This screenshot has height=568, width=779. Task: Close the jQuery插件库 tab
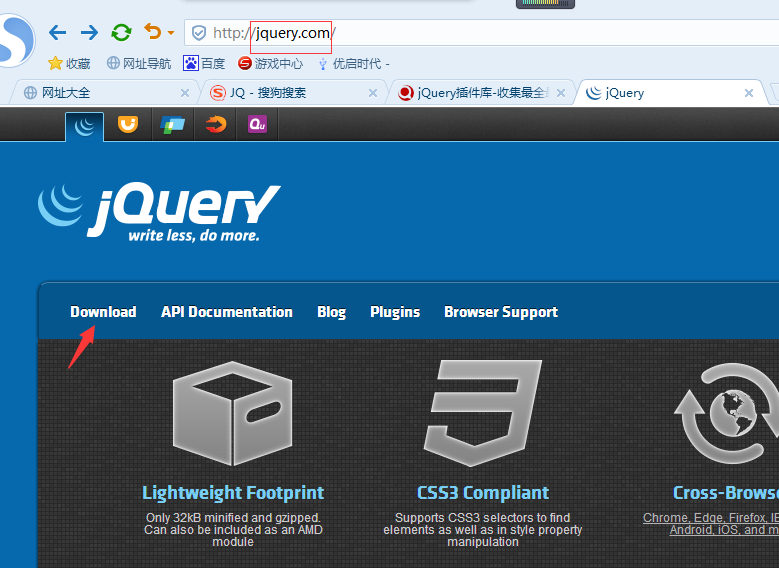(x=561, y=93)
